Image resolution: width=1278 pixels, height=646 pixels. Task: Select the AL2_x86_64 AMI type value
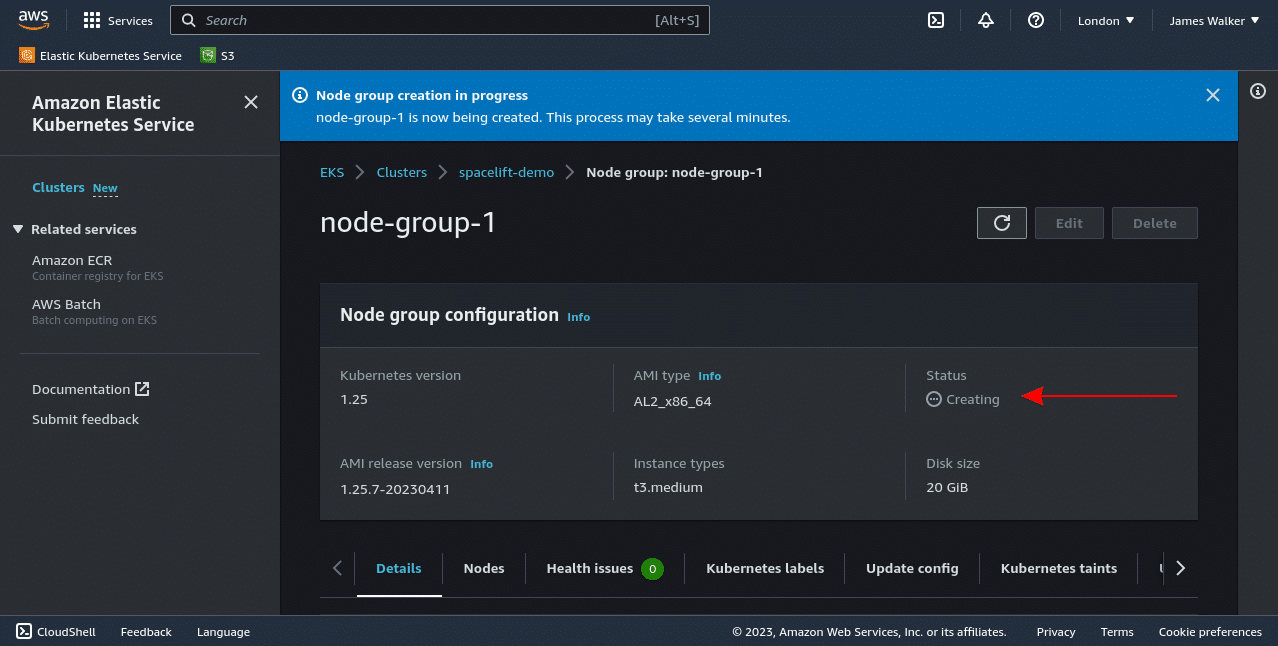[672, 401]
